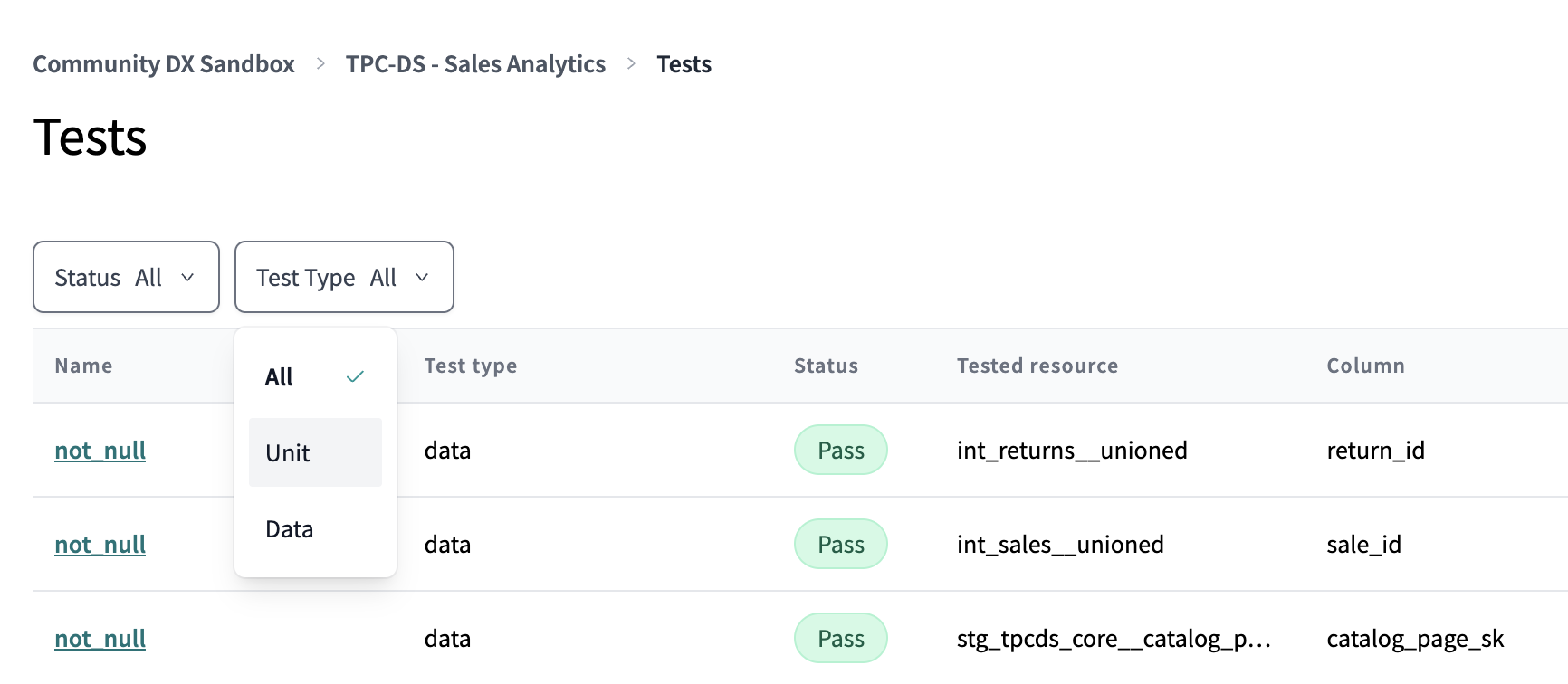This screenshot has width=1568, height=684.
Task: Click the Pass badge in return_id row
Action: pyautogui.click(x=840, y=451)
